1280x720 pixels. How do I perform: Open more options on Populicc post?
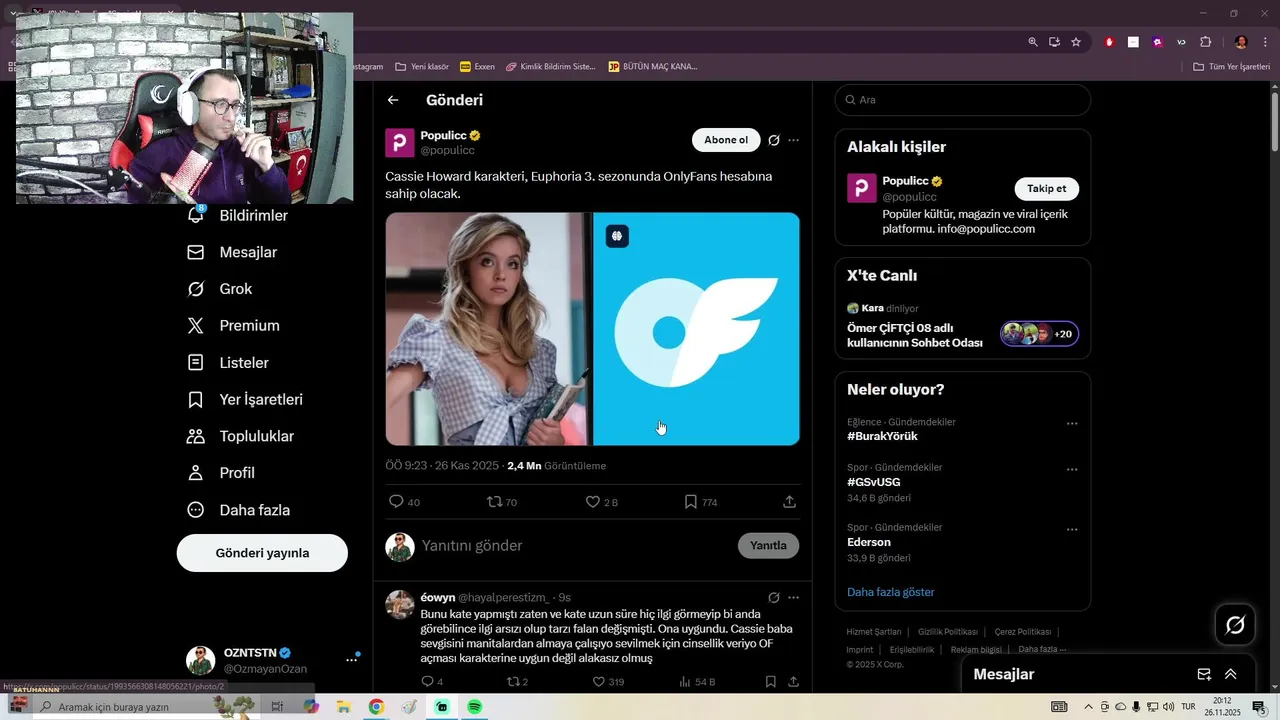coord(794,140)
